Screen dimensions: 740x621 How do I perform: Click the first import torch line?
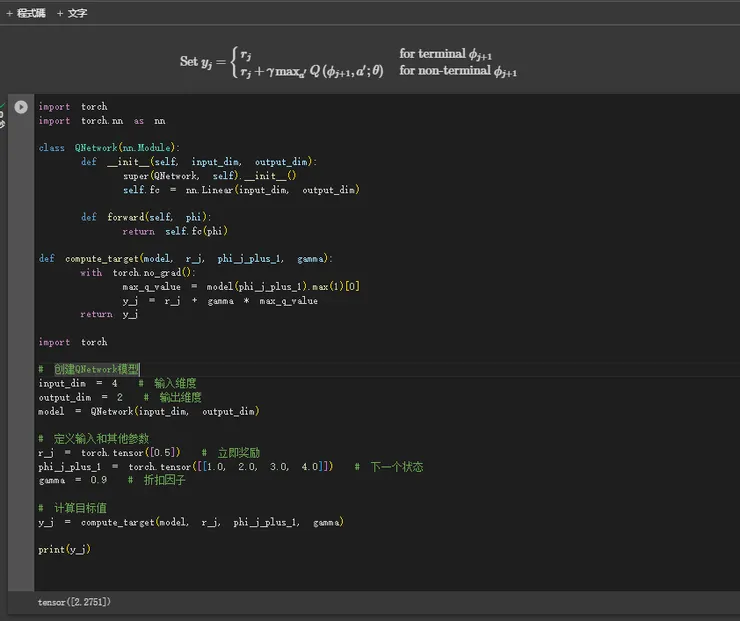[x=72, y=107]
